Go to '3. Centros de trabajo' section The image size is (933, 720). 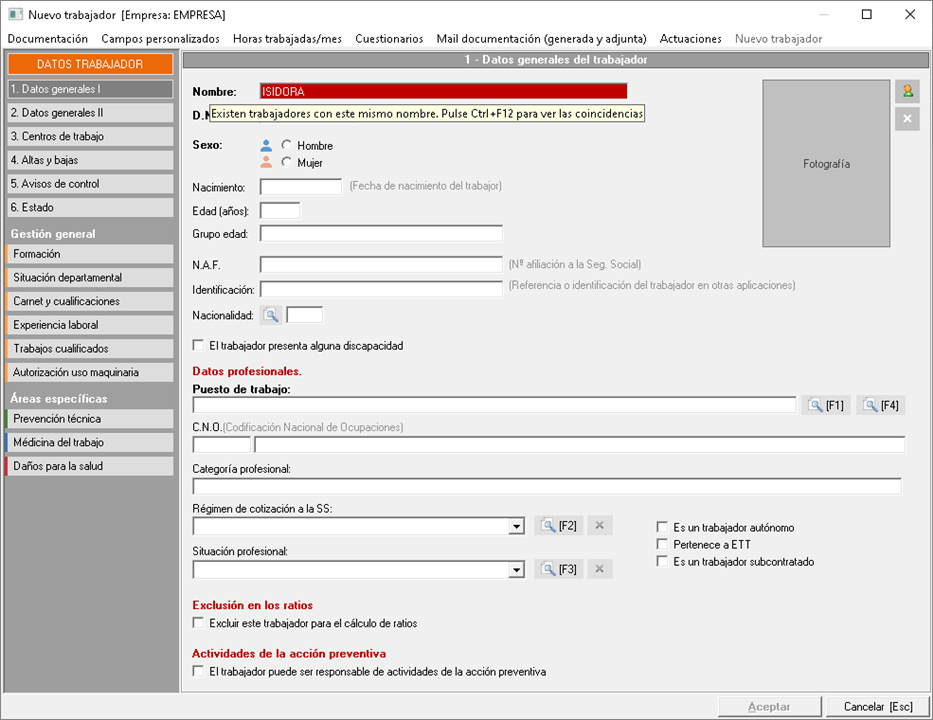pos(76,136)
